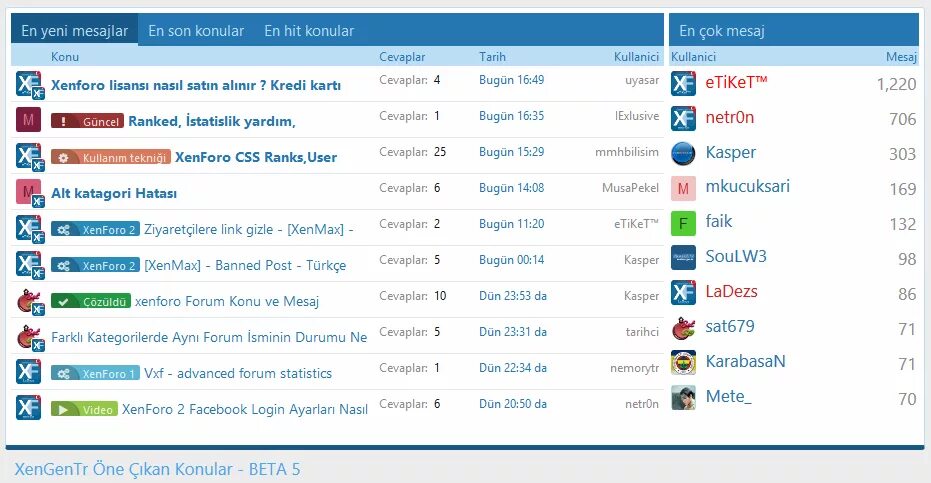The width and height of the screenshot is (931, 483).
Task: Click the XenForo 1 prefix badge
Action: coord(95,374)
